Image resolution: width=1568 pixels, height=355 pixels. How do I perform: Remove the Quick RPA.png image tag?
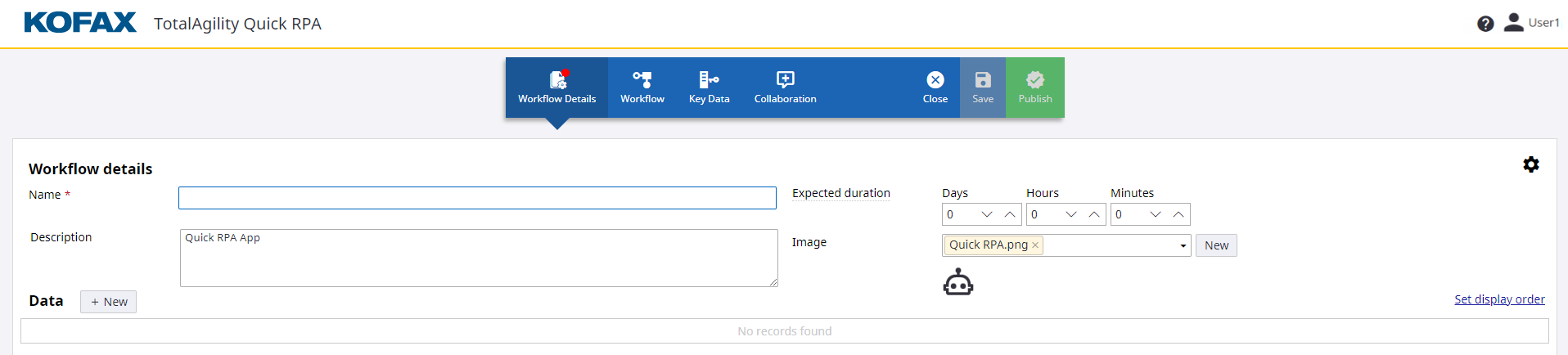click(x=1035, y=245)
